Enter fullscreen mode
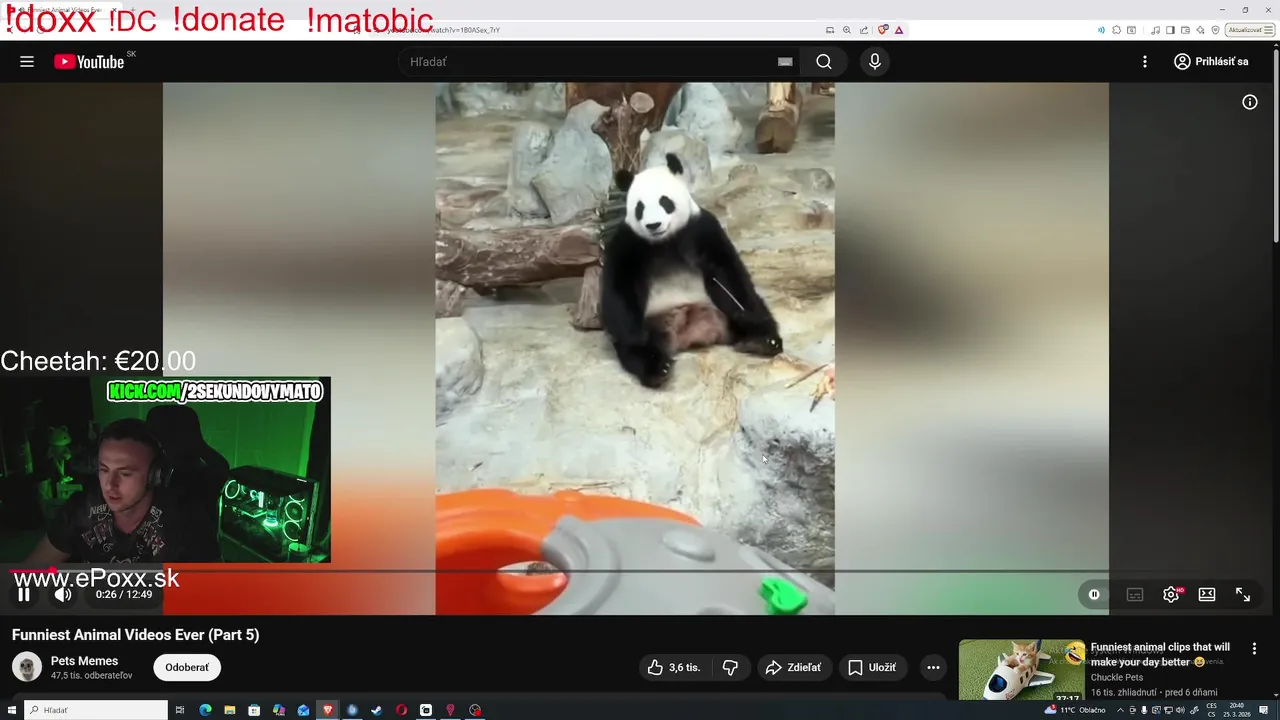Viewport: 1280px width, 720px height. (1243, 594)
